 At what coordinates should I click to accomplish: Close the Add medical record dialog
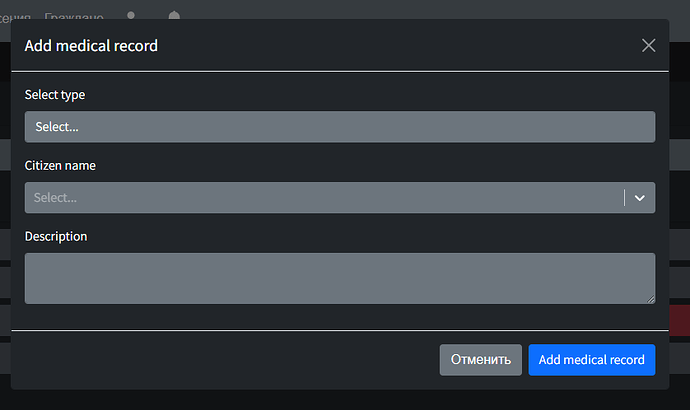(648, 45)
